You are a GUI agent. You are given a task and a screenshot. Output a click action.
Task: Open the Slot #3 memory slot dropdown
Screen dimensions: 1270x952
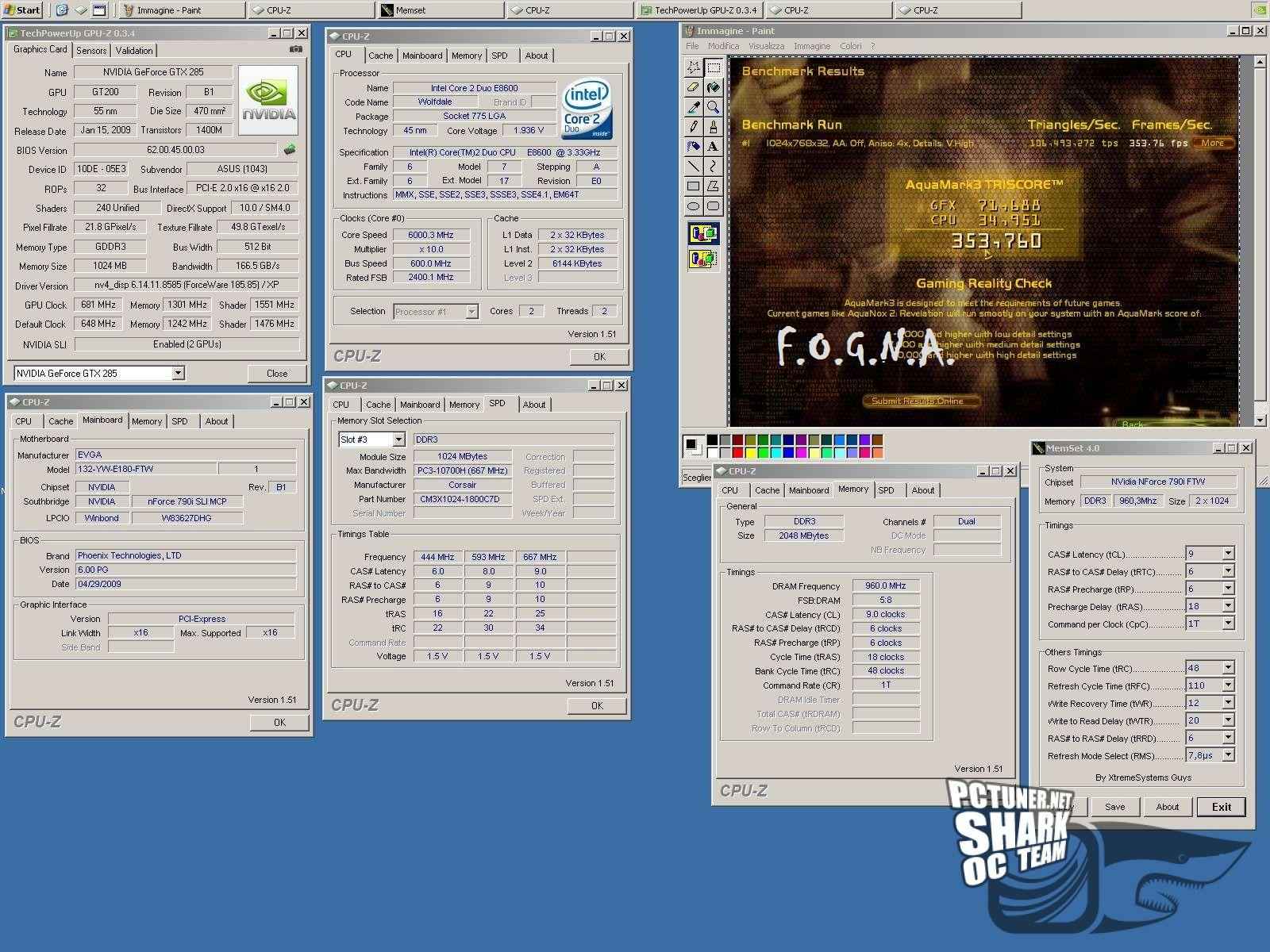point(398,440)
